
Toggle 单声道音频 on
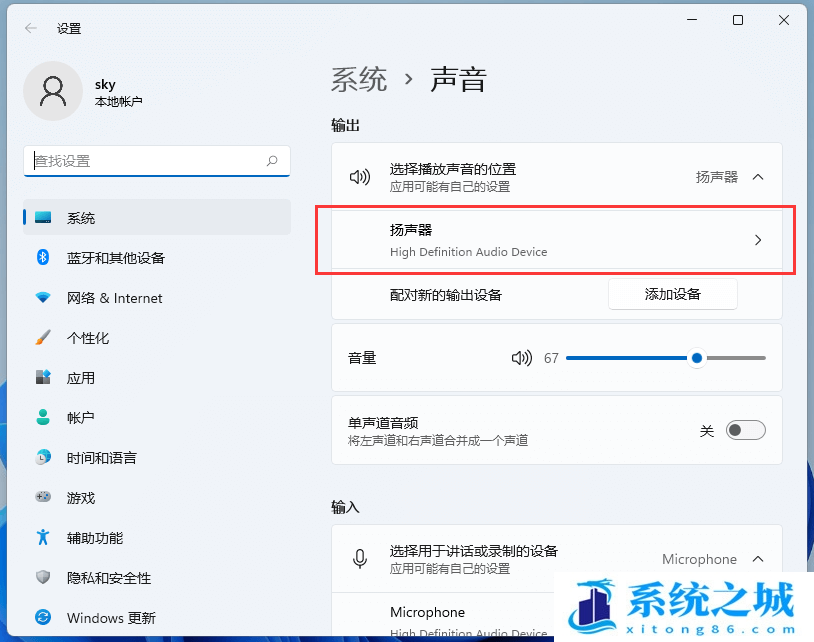[745, 429]
